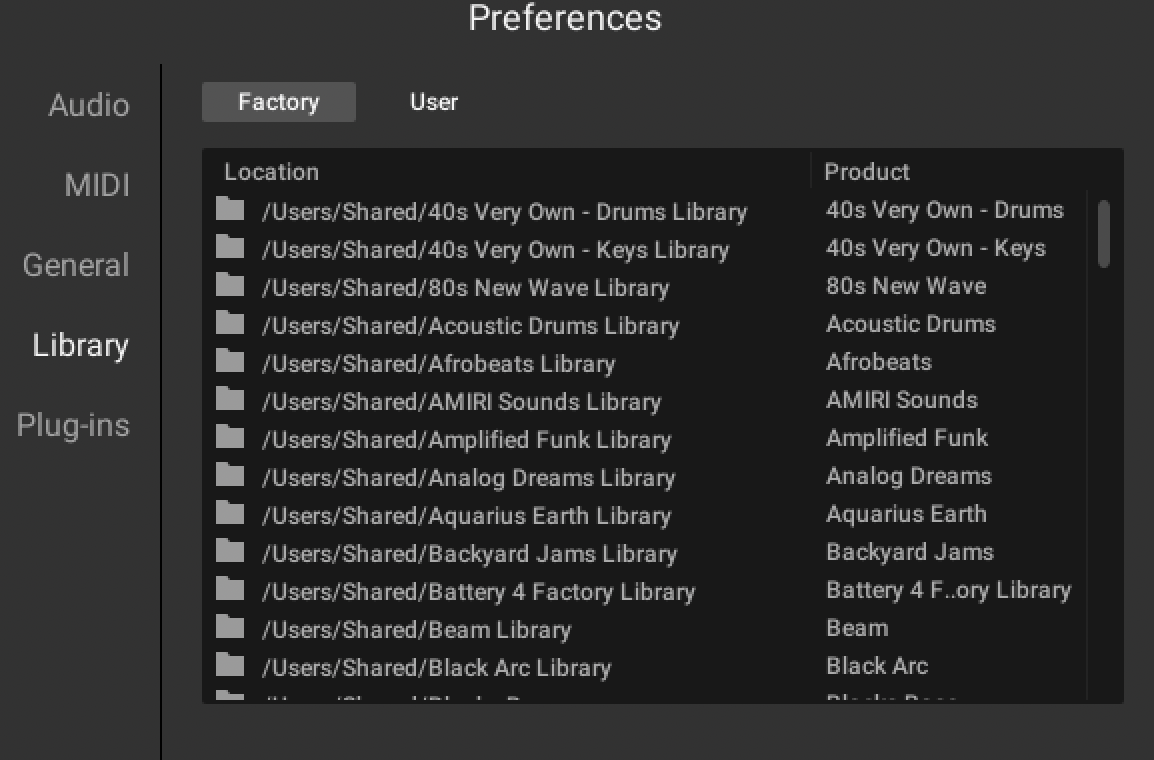The image size is (1154, 760).
Task: Open the MIDI preferences section
Action: point(97,185)
